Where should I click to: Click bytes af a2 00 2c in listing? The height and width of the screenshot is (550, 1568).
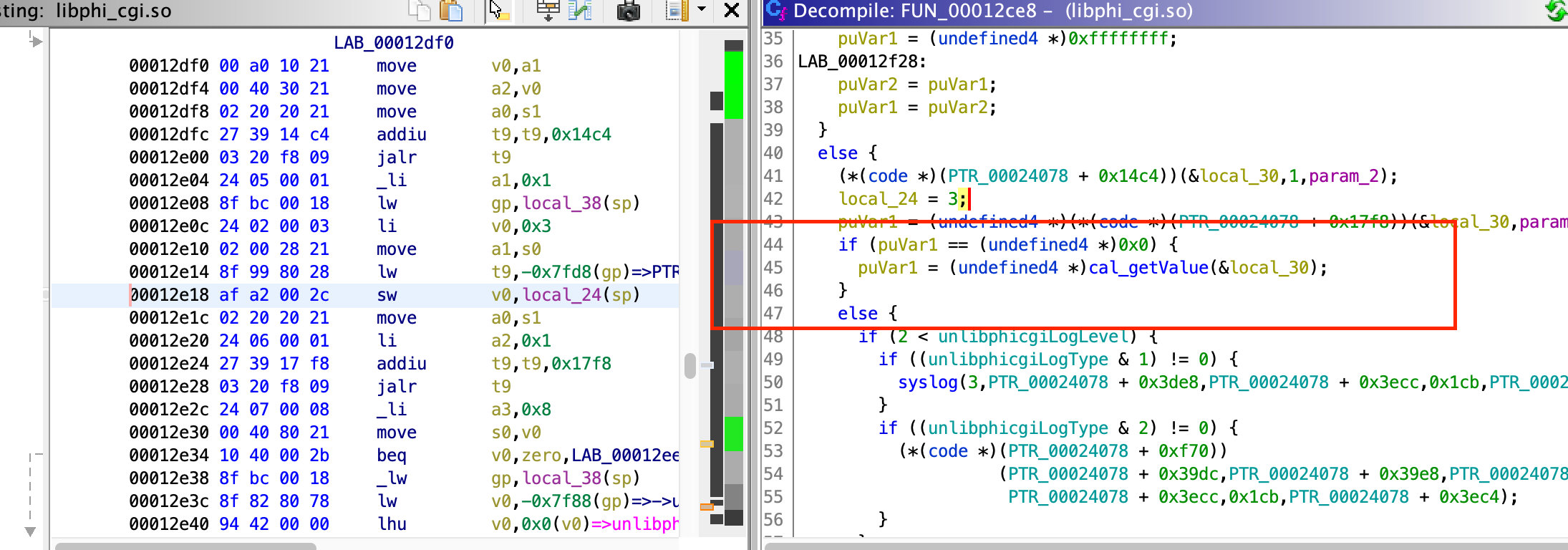(x=274, y=295)
